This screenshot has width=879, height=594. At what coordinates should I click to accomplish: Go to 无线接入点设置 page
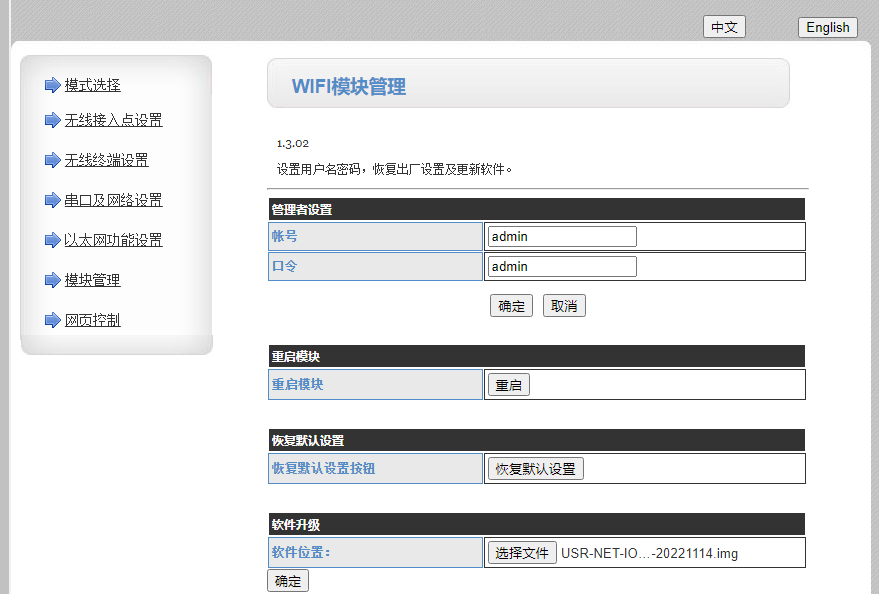pyautogui.click(x=113, y=121)
